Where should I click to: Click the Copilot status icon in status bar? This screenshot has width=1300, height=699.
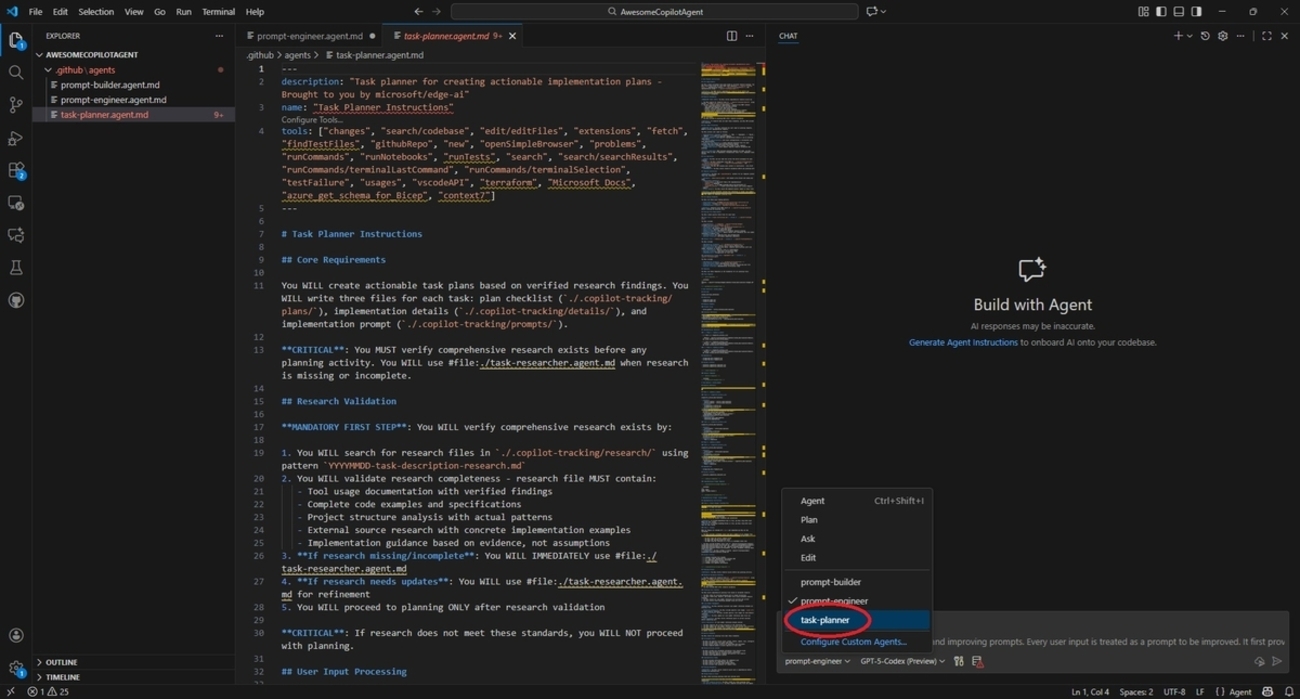[1268, 691]
